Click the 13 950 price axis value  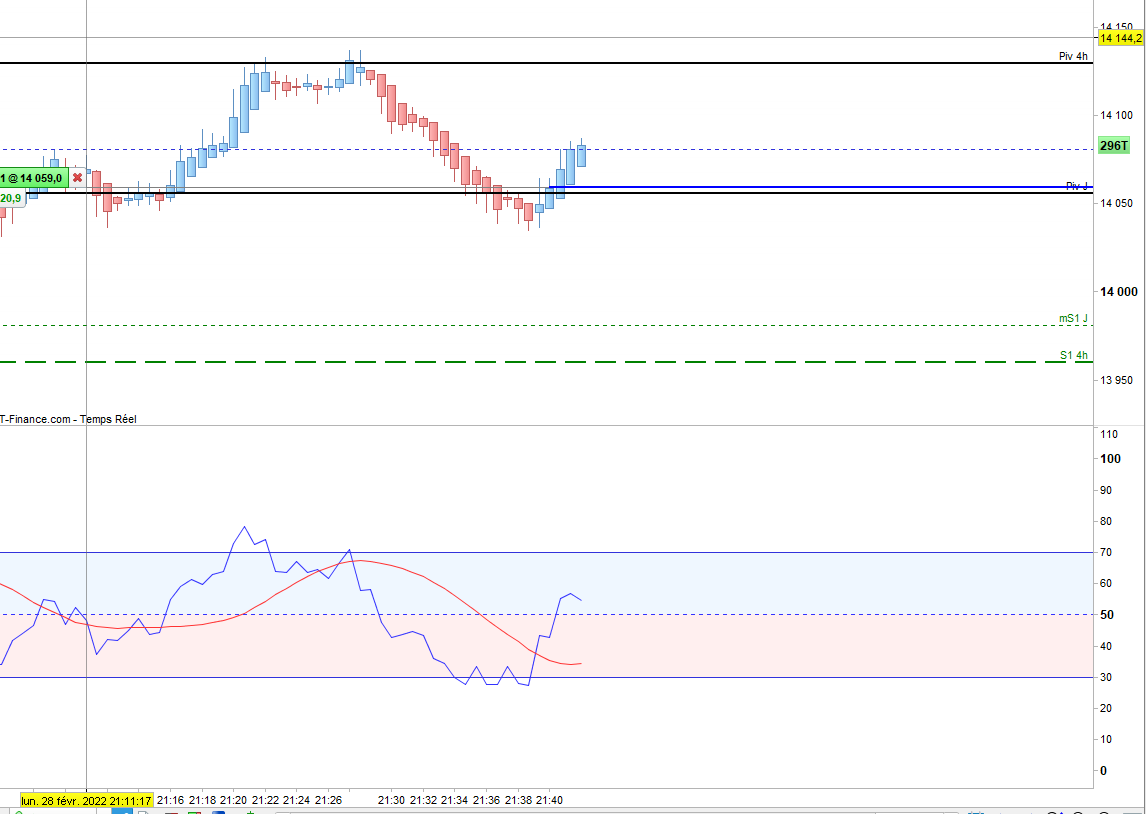1116,380
